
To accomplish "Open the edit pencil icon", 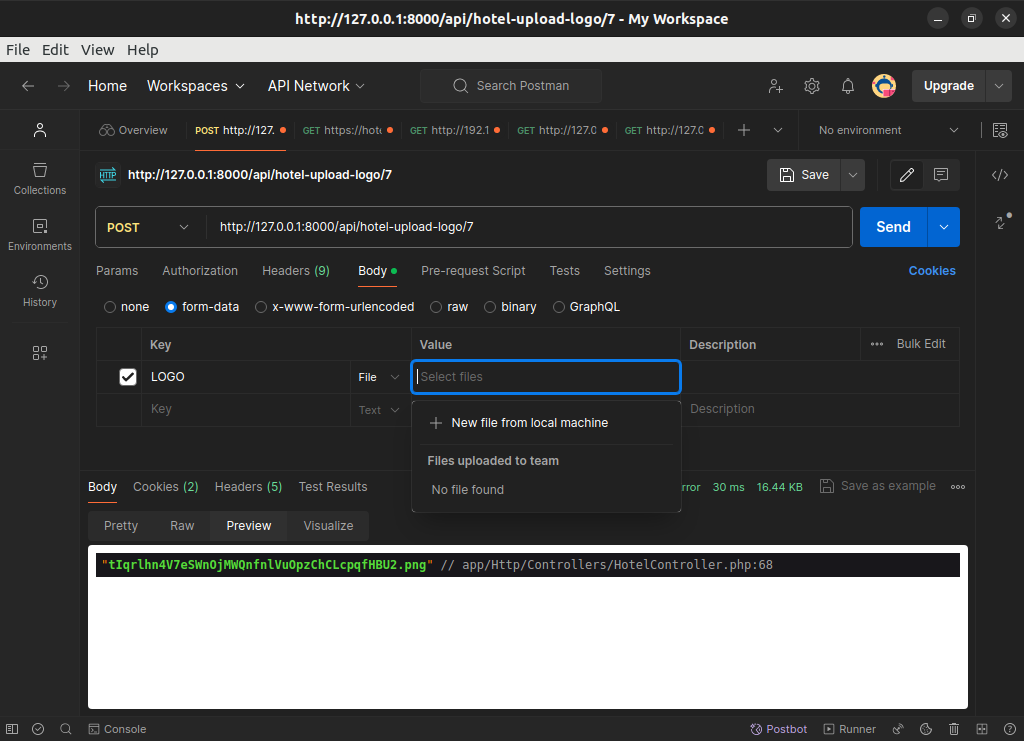I will (906, 174).
